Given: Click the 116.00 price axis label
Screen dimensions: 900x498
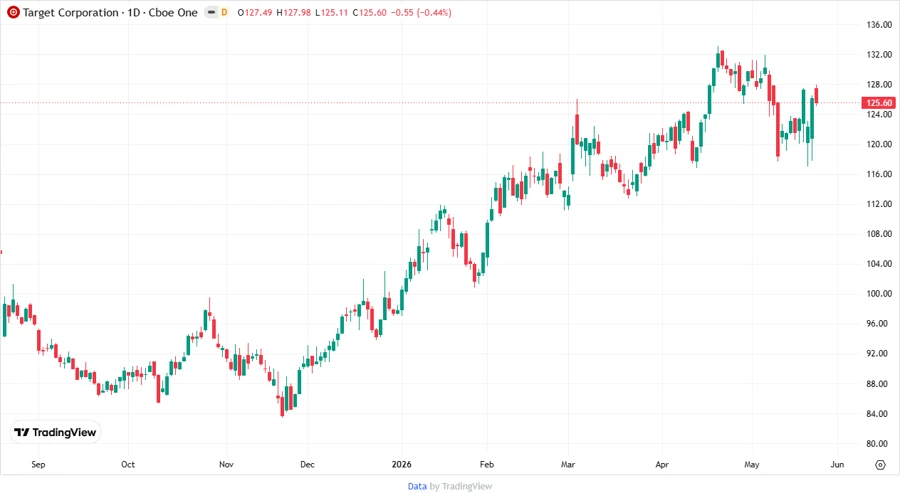Looking at the screenshot, I should pyautogui.click(x=879, y=174).
